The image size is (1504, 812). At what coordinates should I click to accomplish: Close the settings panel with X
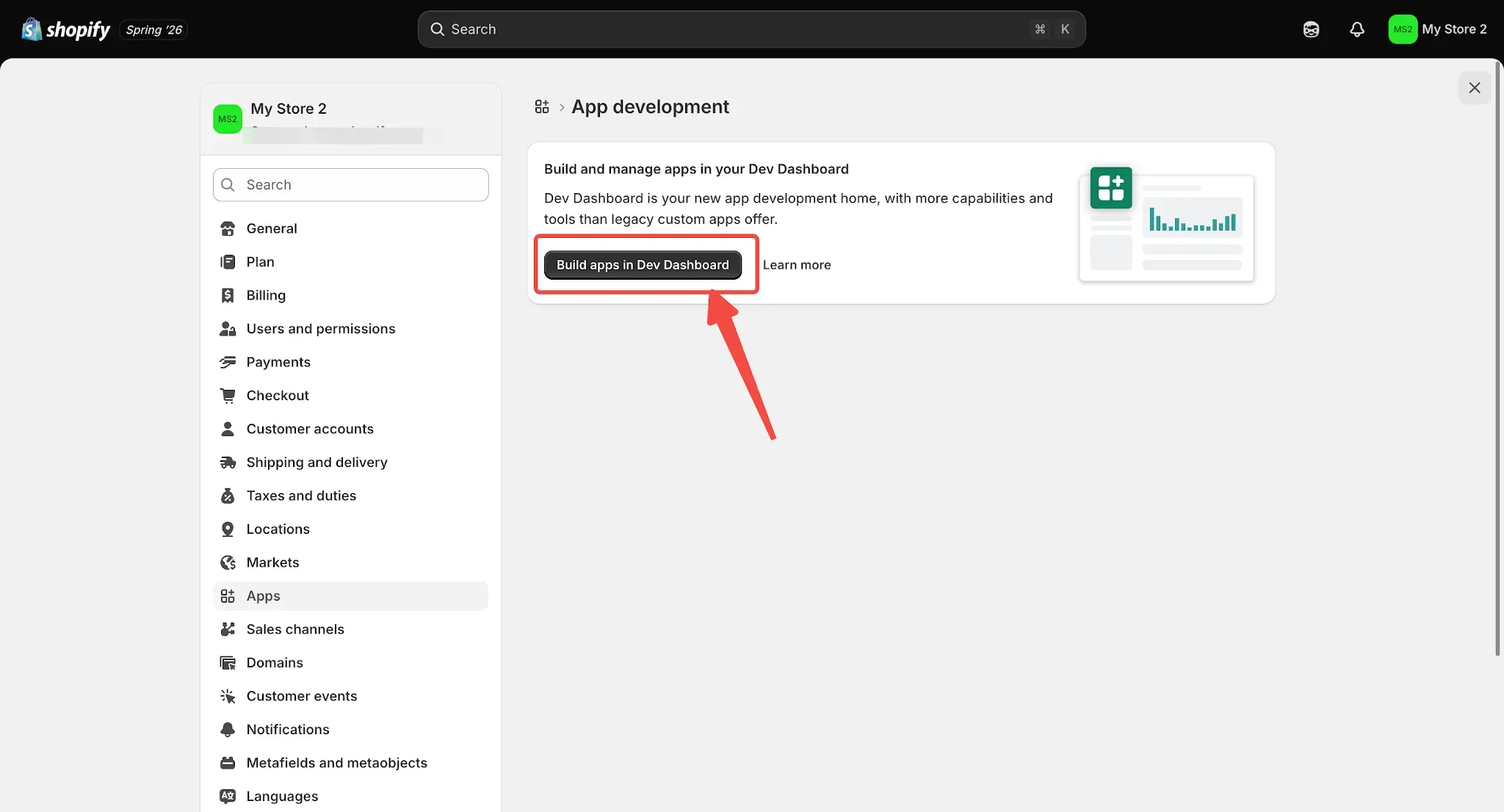coord(1474,87)
